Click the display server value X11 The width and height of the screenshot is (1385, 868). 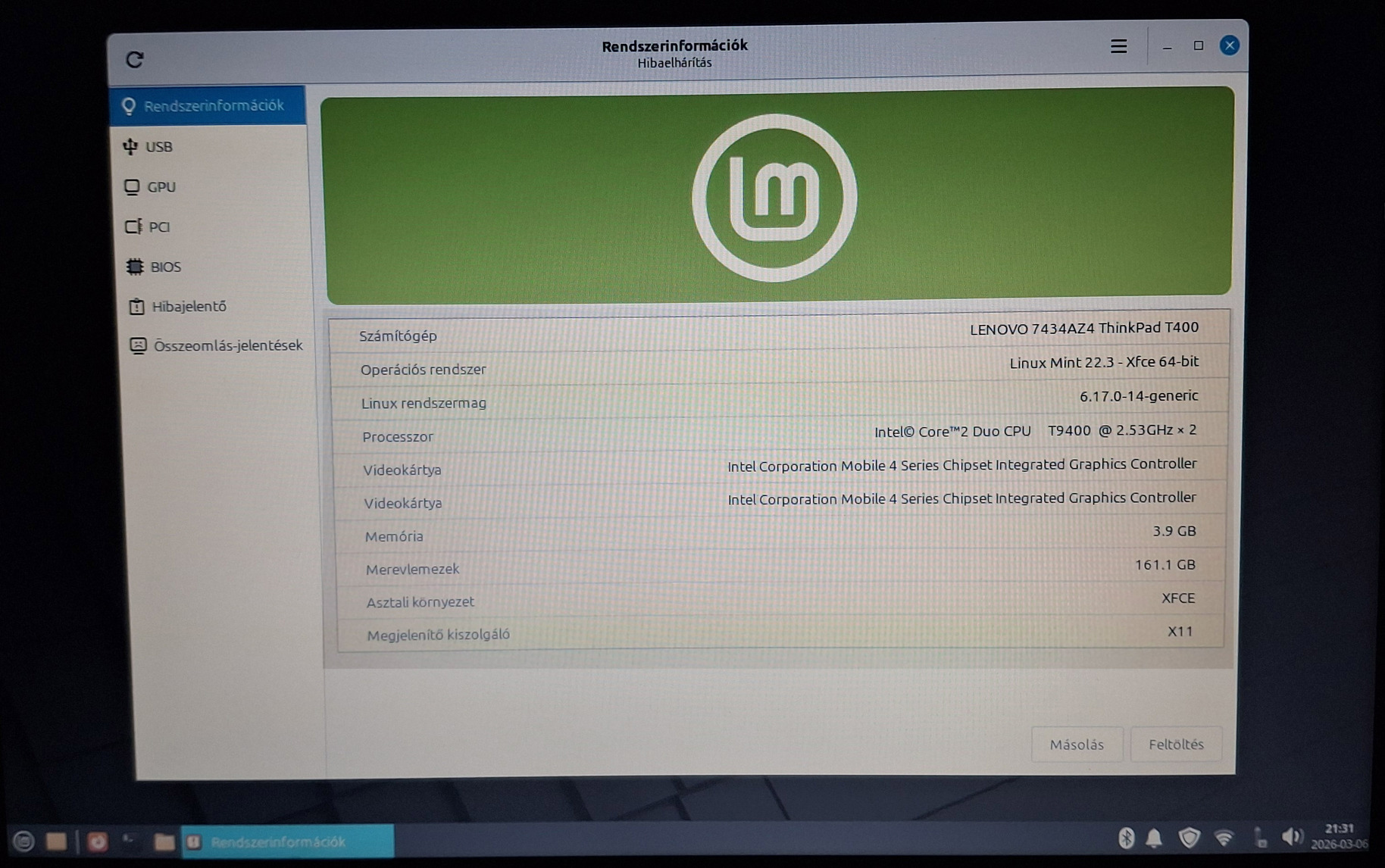1180,631
